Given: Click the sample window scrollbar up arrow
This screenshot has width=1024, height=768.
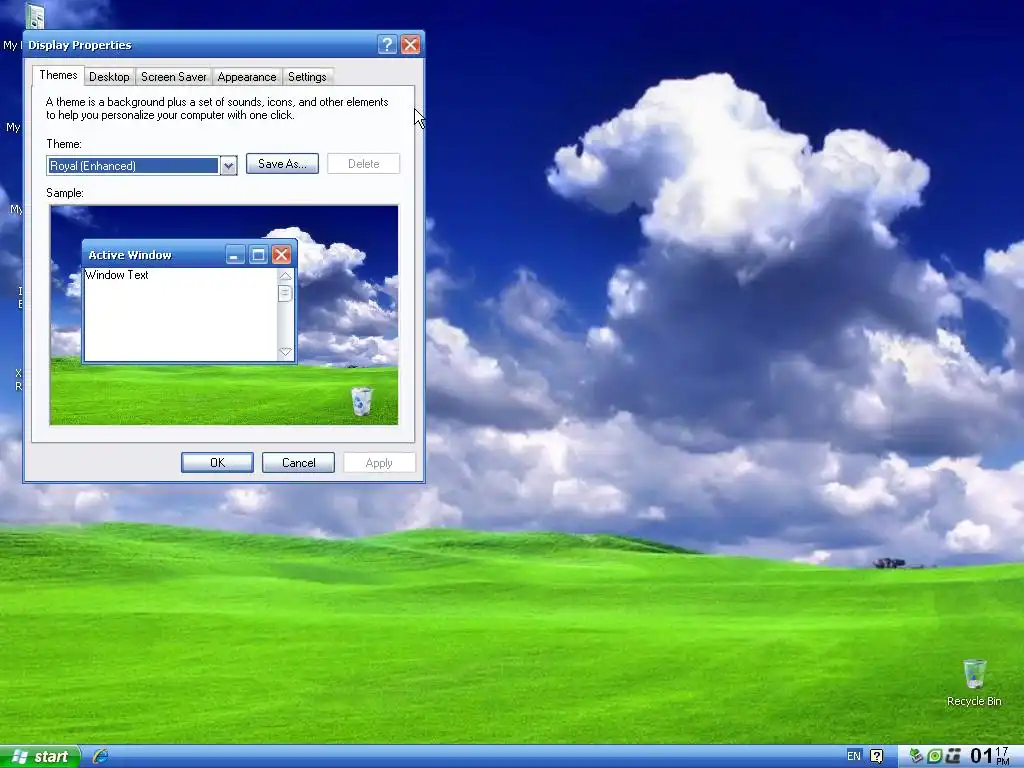Looking at the screenshot, I should [x=285, y=276].
